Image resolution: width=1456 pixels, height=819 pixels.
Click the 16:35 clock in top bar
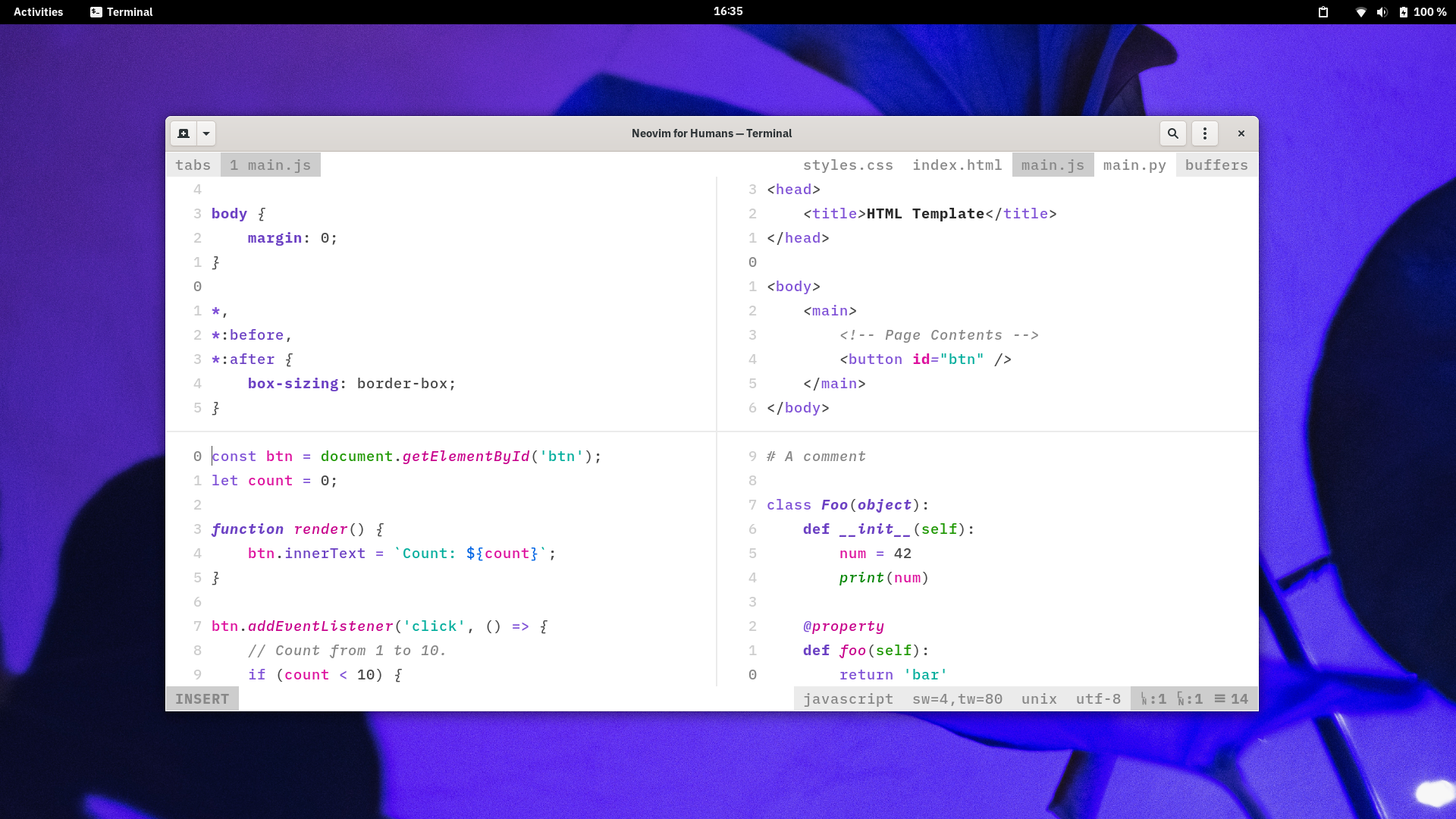point(728,11)
